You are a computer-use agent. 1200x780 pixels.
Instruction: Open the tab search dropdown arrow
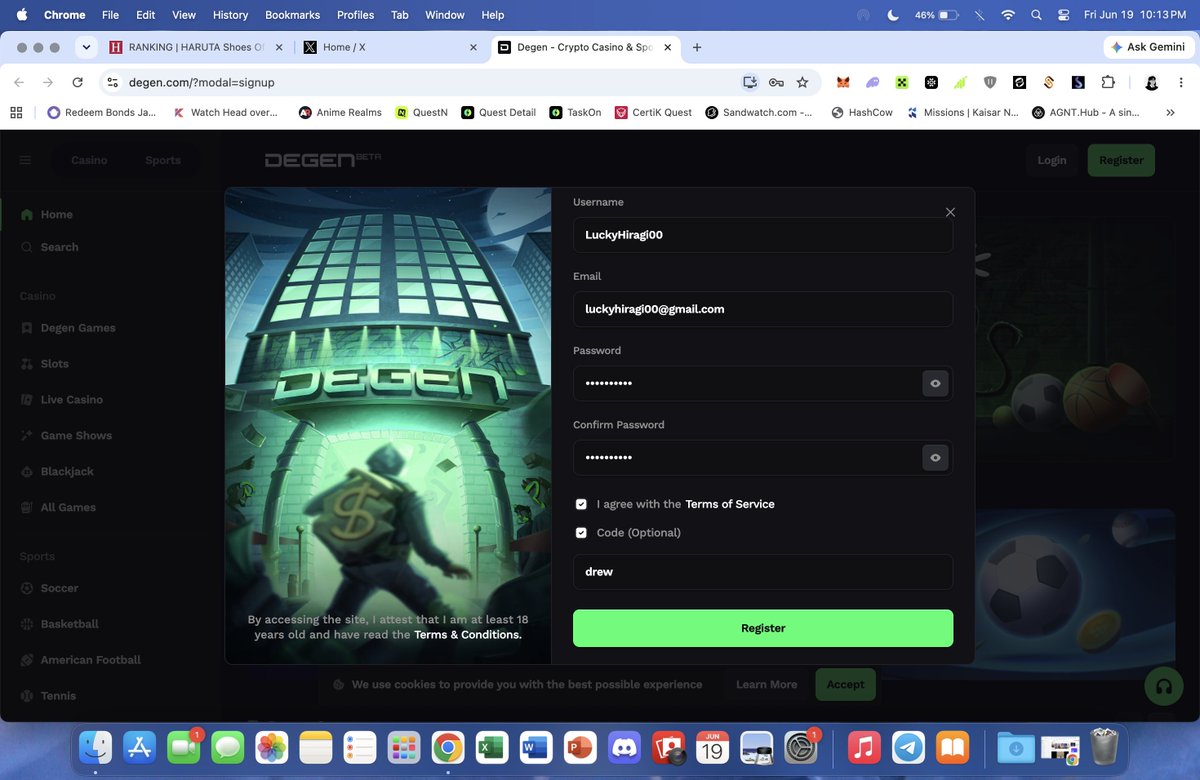tap(86, 47)
